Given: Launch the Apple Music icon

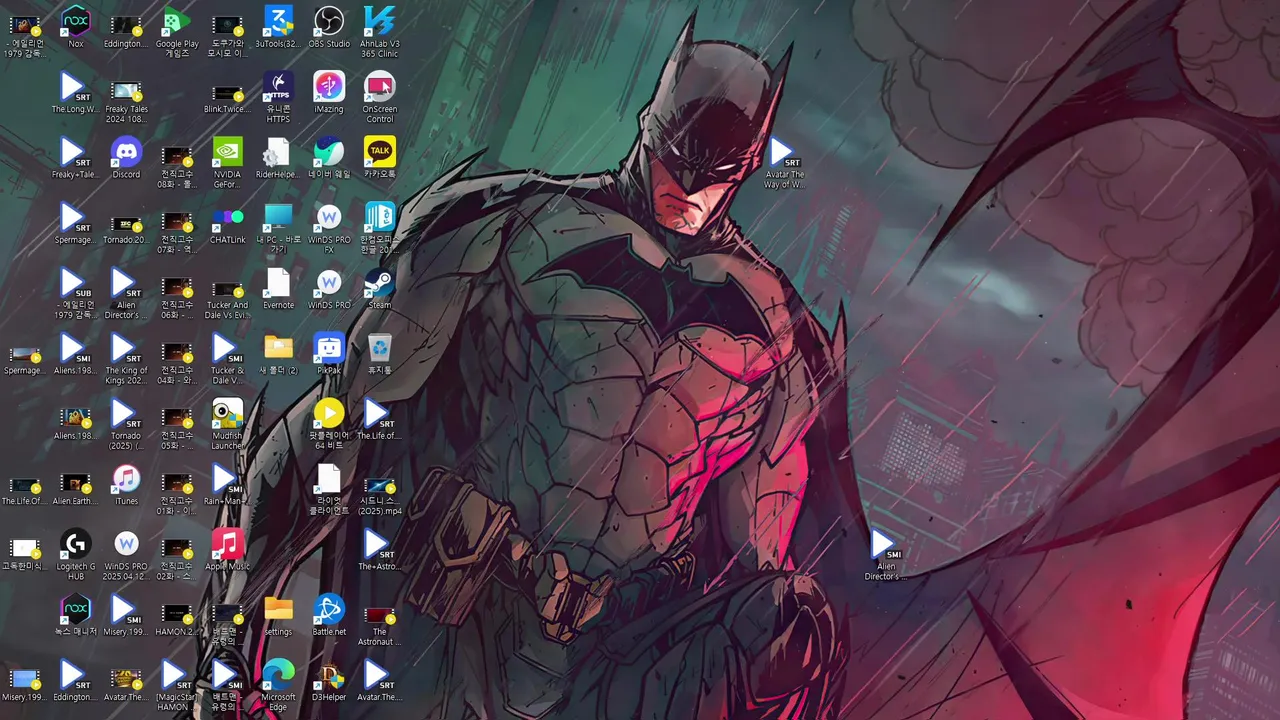Looking at the screenshot, I should pyautogui.click(x=228, y=550).
